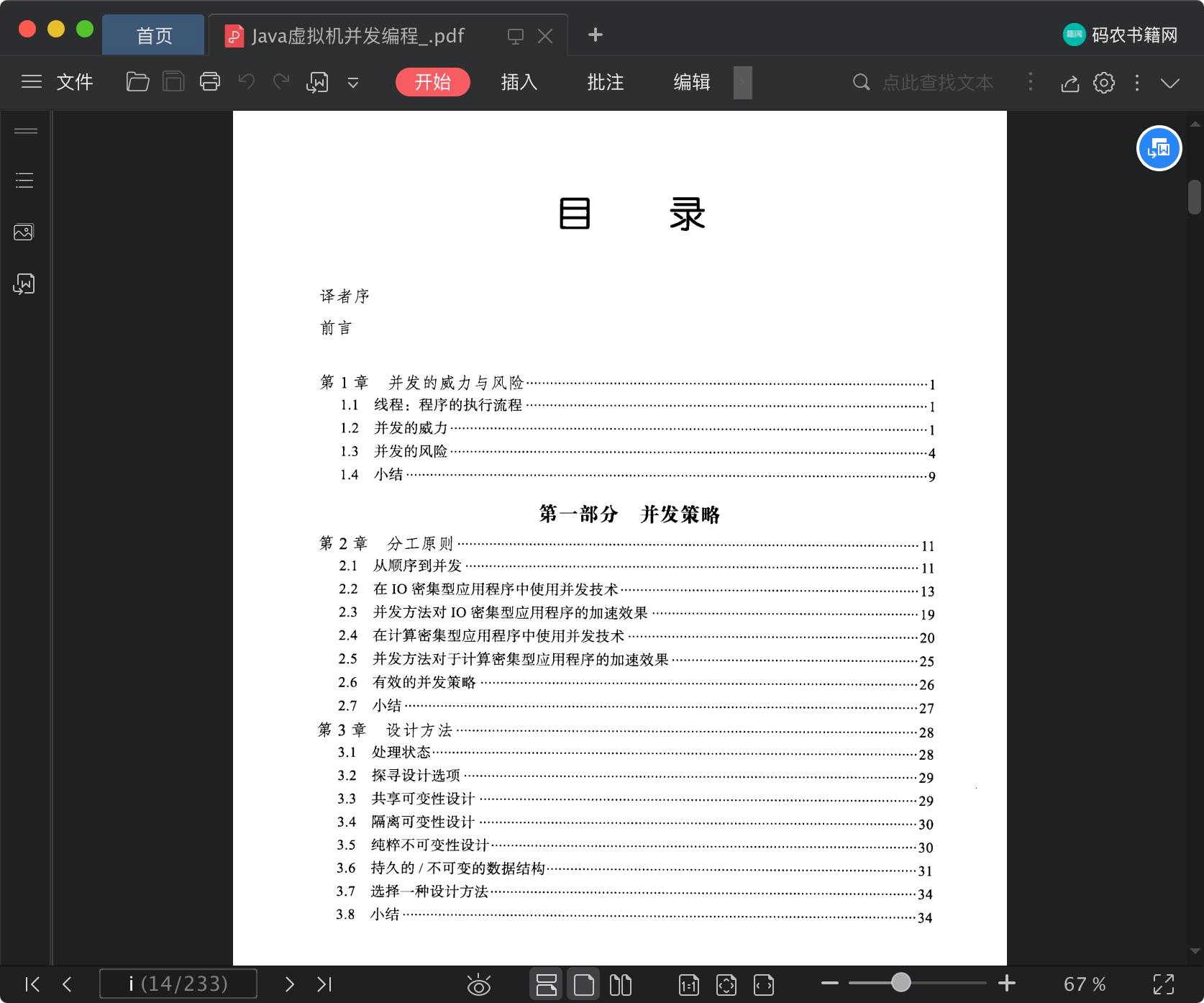Click 第 1 章 并发的威力与风险 entry
This screenshot has width=1204, height=1003.
(626, 383)
